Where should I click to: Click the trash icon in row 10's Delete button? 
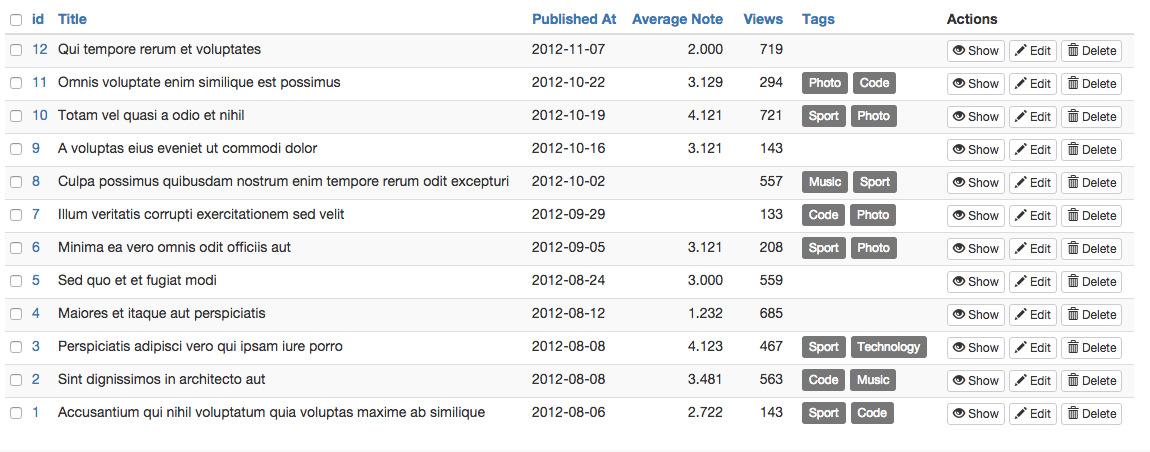[x=1073, y=117]
